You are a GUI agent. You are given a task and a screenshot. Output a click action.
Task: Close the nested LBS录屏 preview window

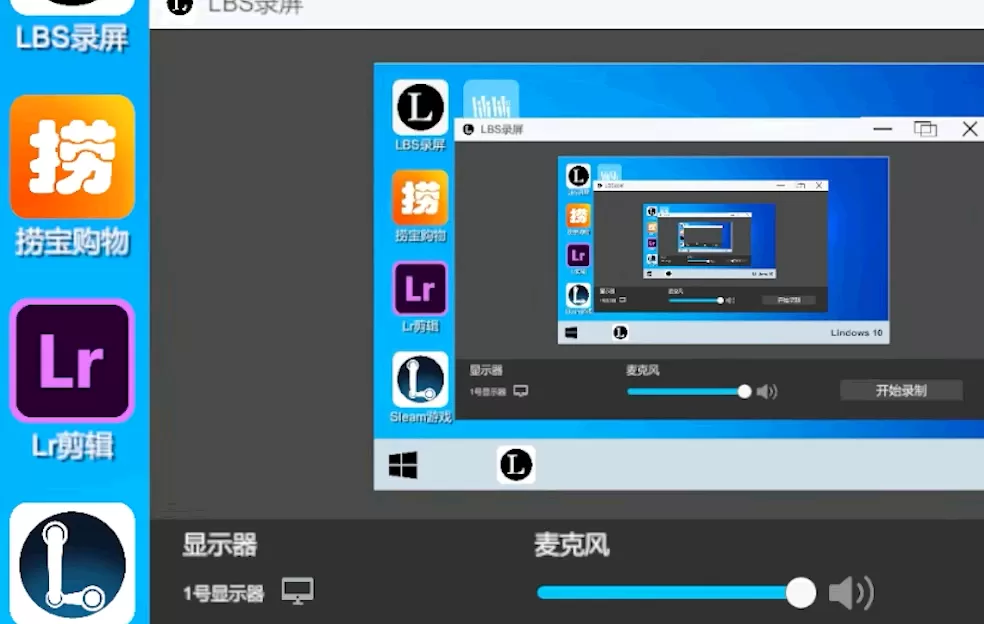pos(970,129)
